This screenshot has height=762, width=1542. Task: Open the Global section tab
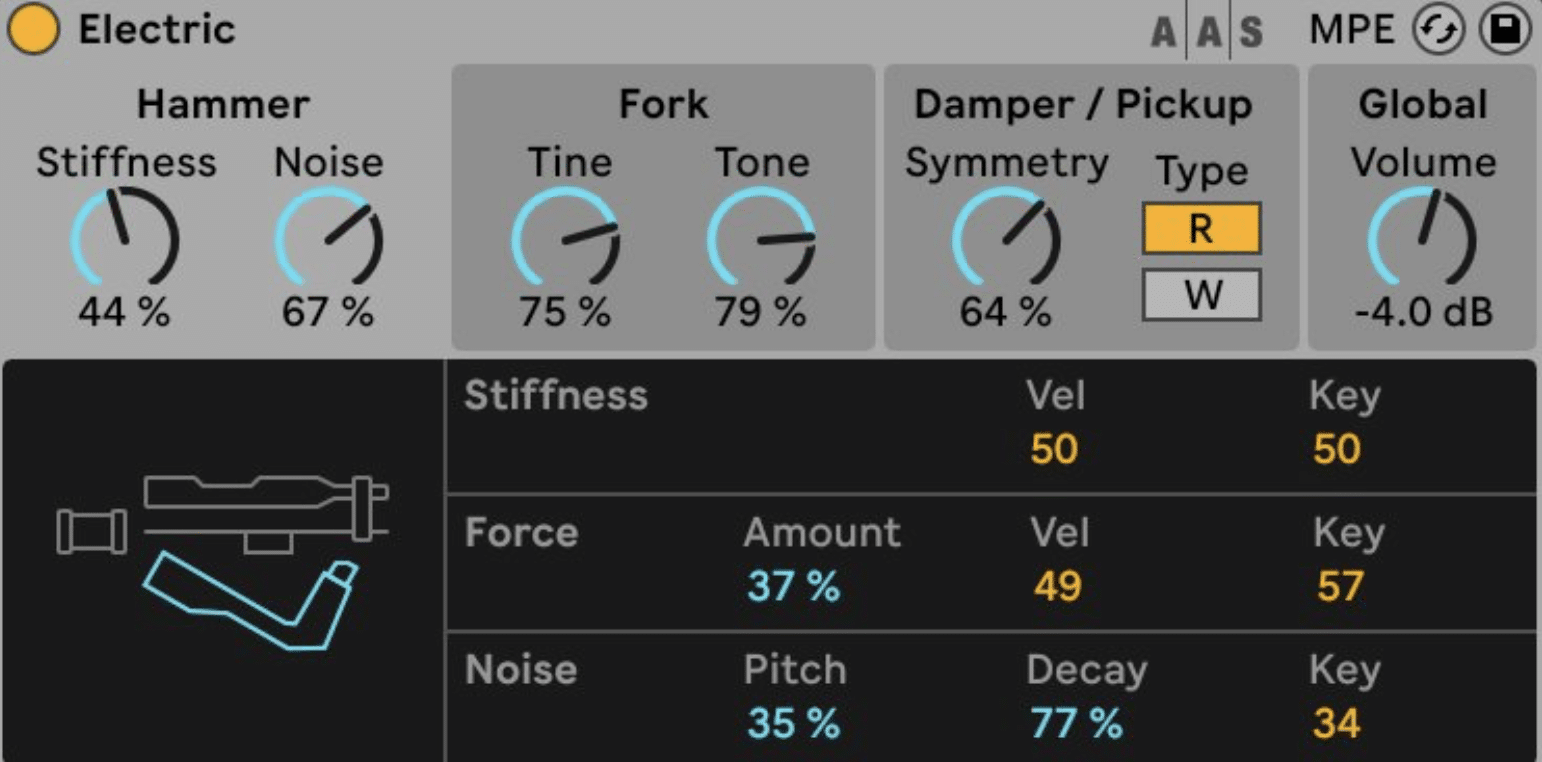pos(1423,104)
